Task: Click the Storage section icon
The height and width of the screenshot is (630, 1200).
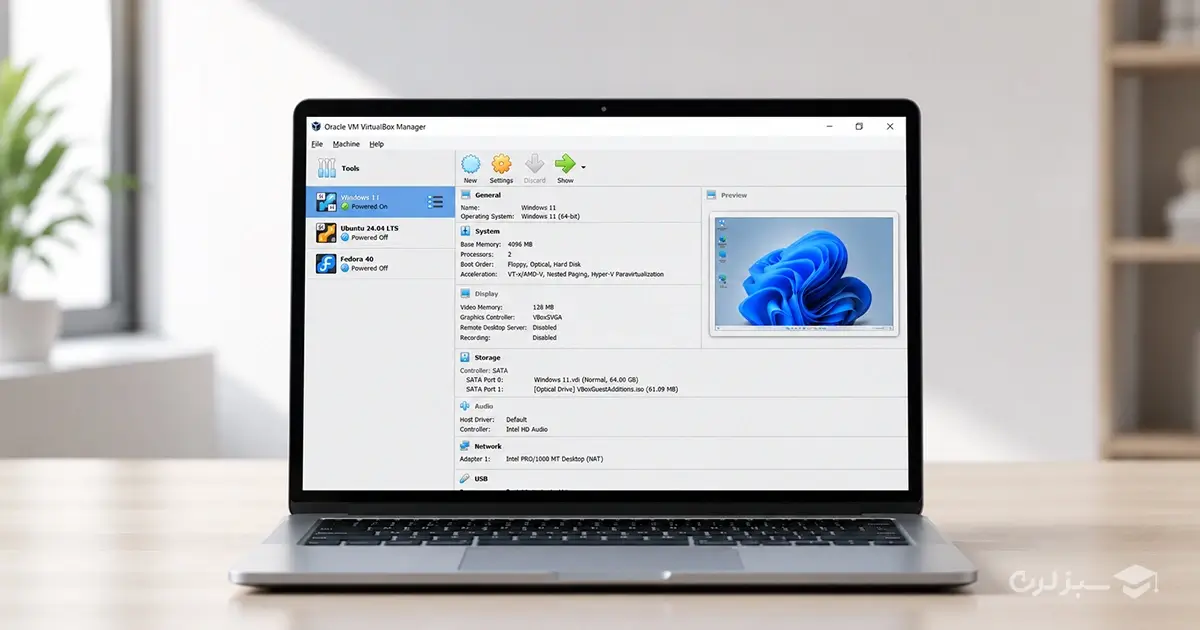Action: pos(465,357)
